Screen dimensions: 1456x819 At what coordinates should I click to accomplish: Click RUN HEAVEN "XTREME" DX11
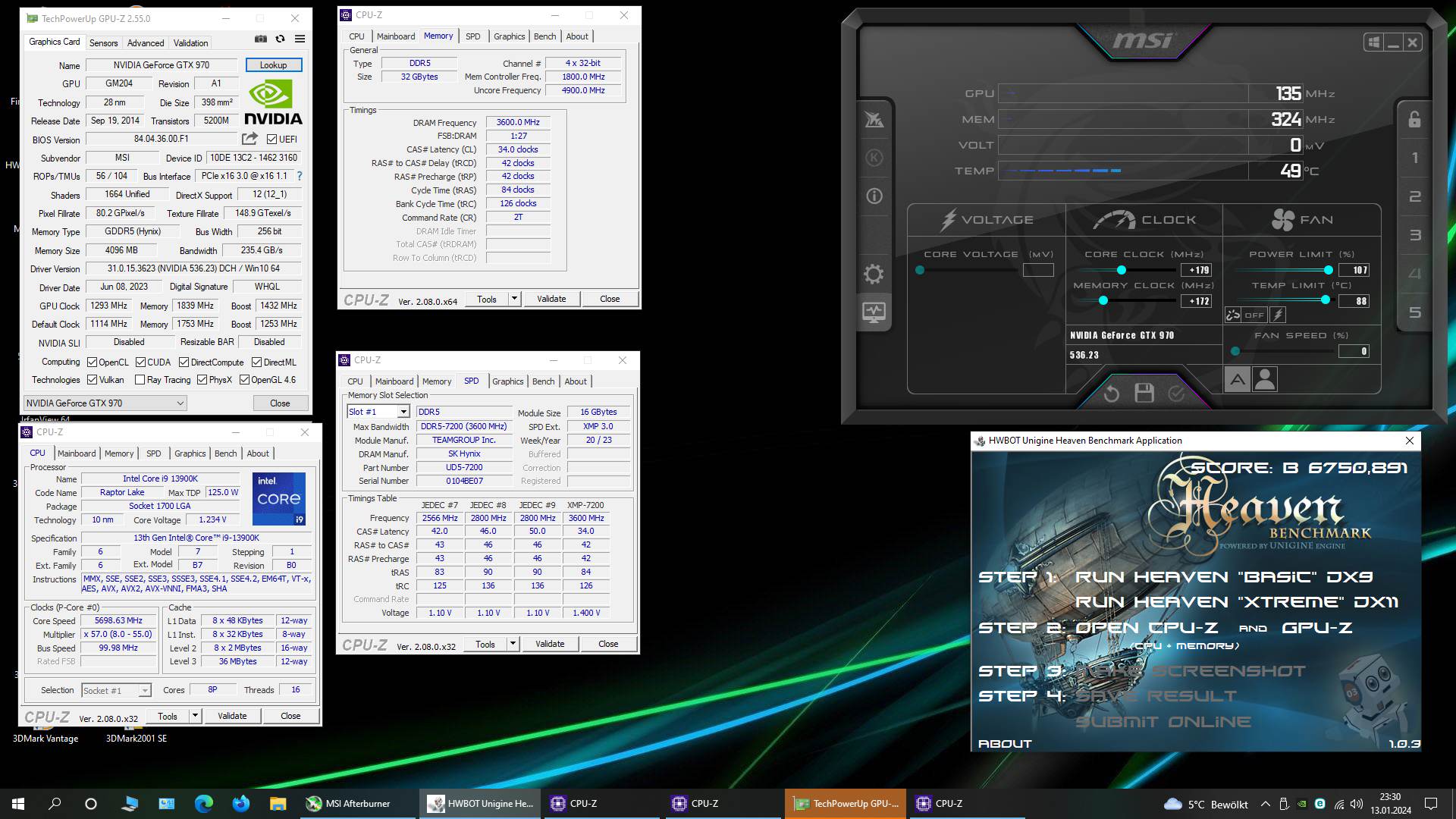pyautogui.click(x=1236, y=602)
